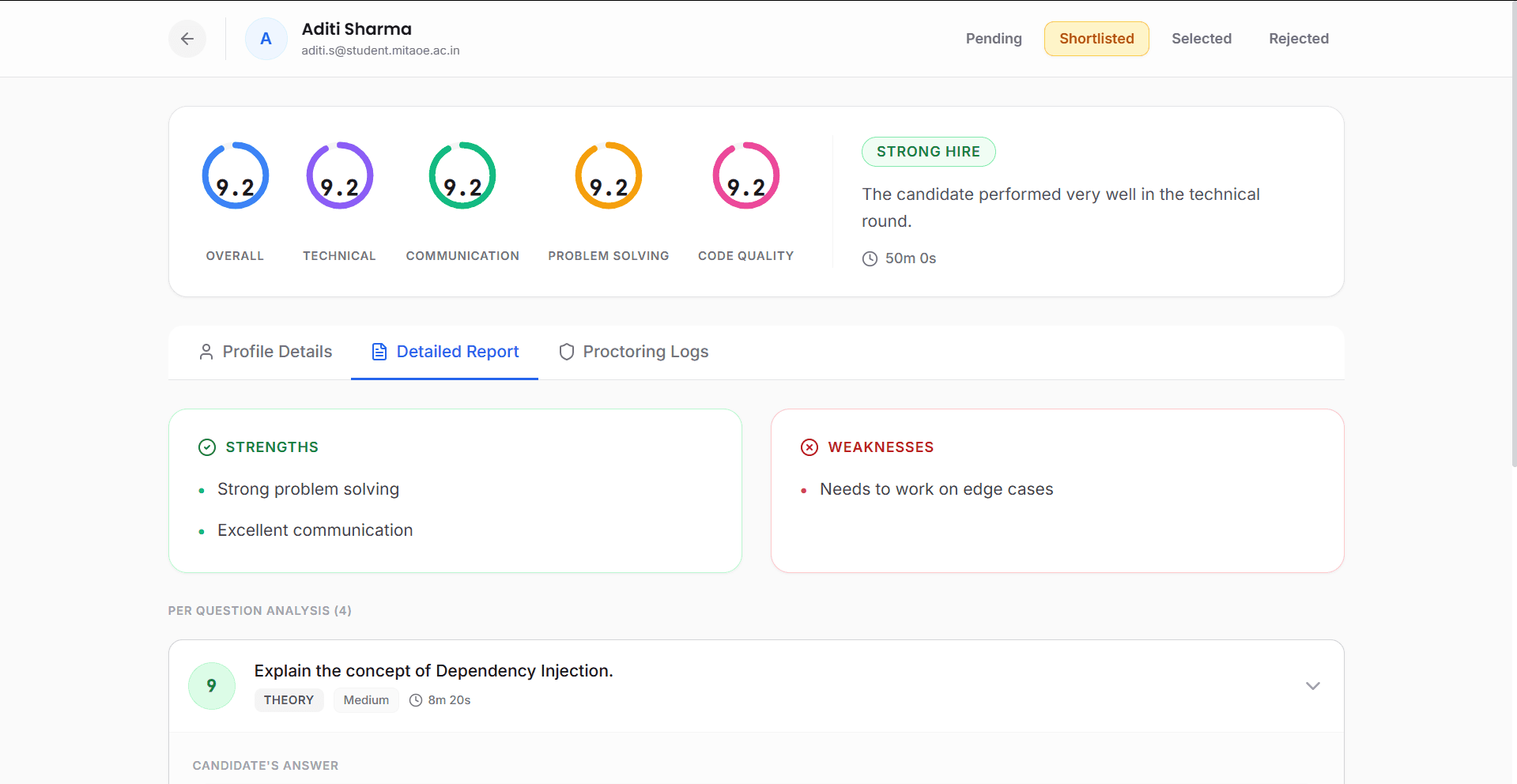The height and width of the screenshot is (784, 1517).
Task: Click the STRONG HIRE badge
Action: click(928, 152)
